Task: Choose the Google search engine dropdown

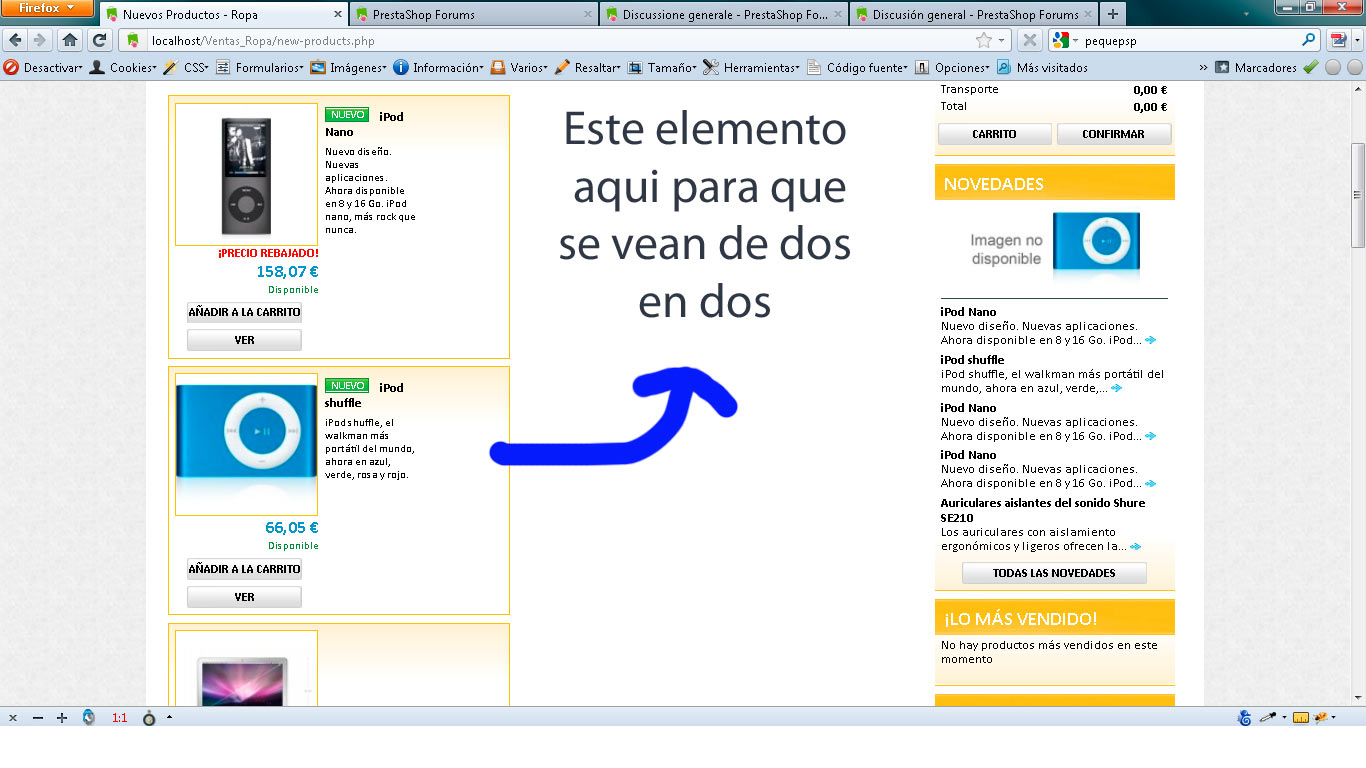Action: (1065, 40)
